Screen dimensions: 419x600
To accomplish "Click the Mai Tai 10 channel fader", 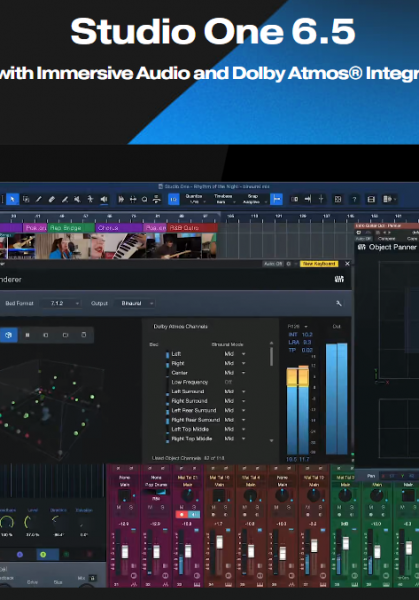I will (219, 542).
